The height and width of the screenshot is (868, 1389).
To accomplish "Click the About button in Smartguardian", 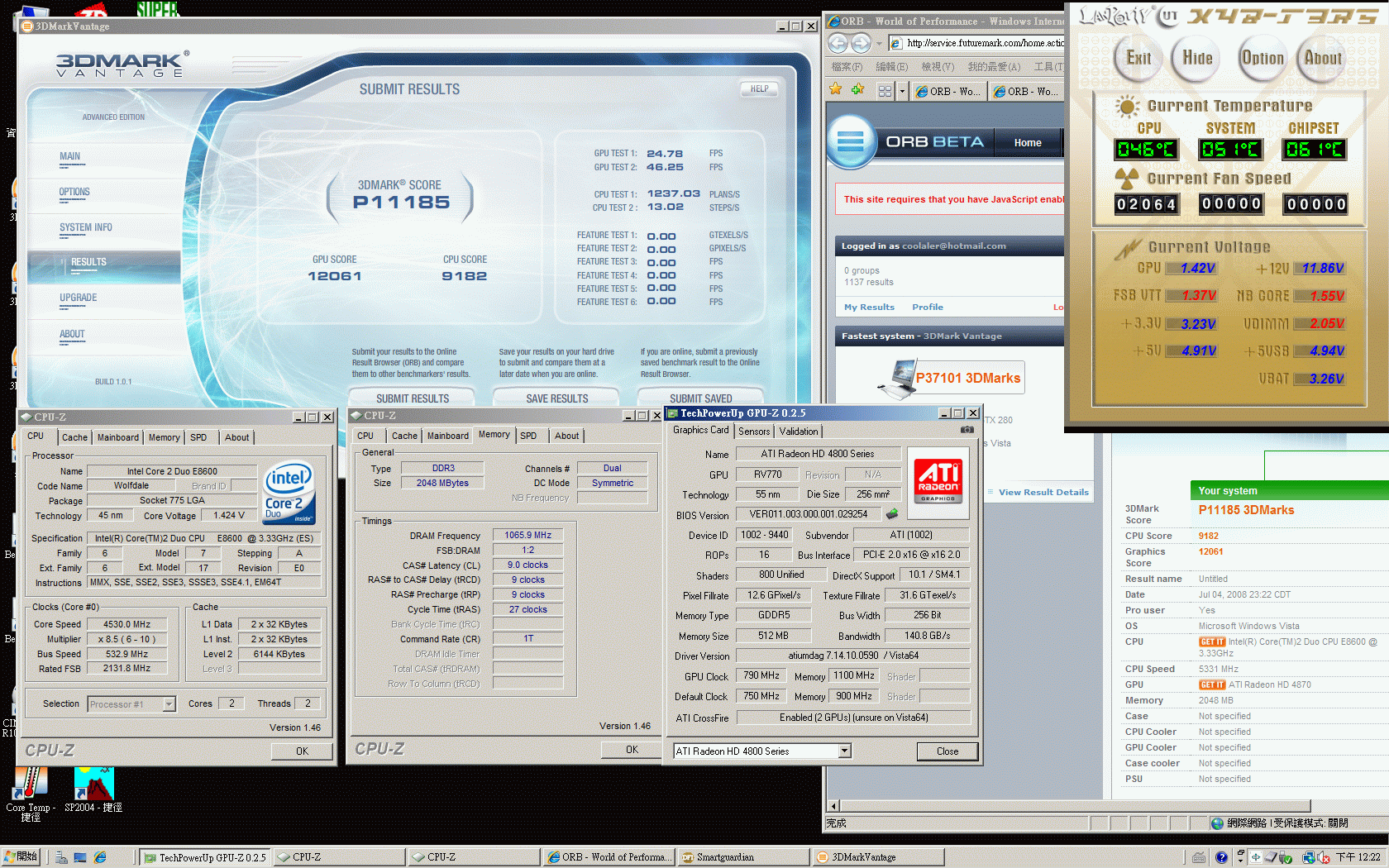I will (x=1323, y=58).
